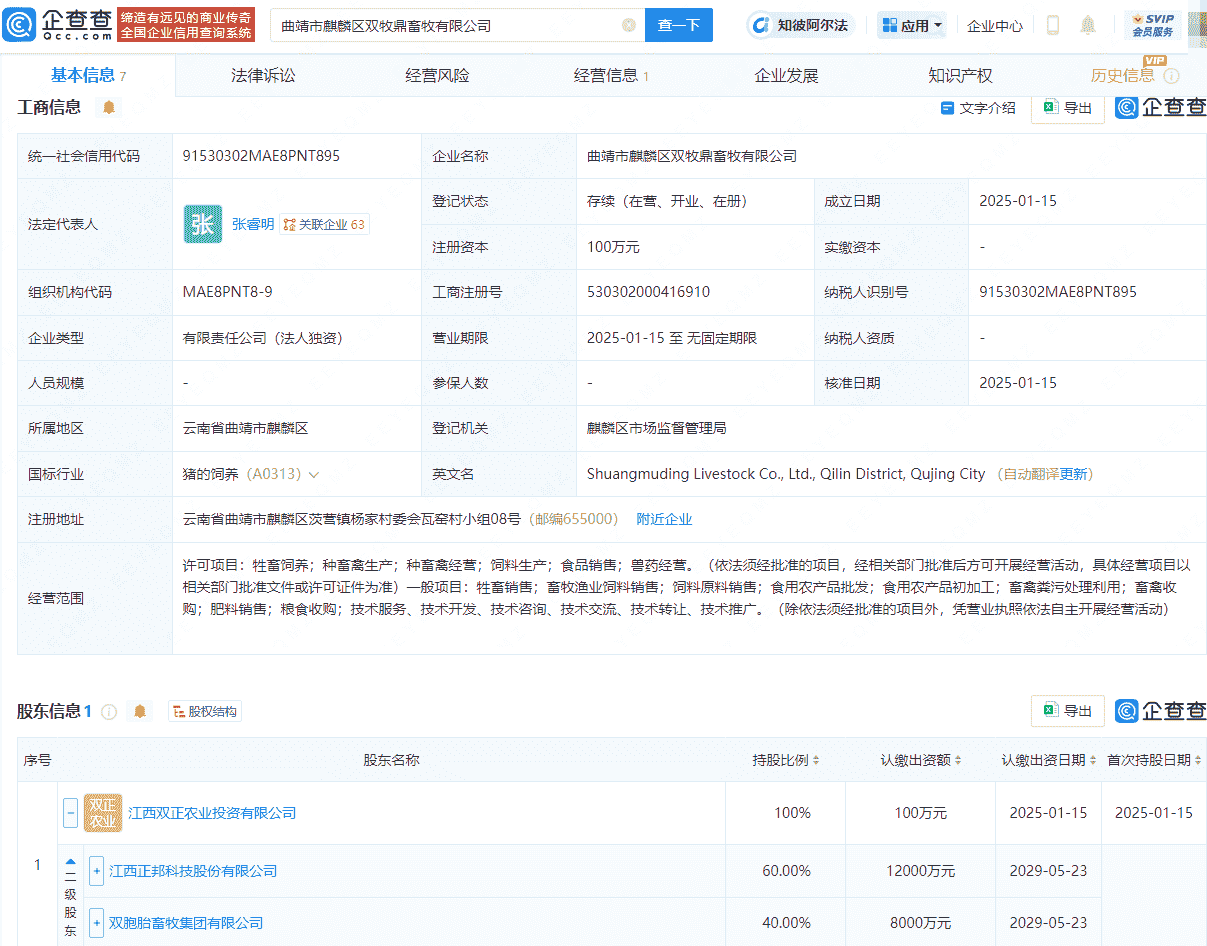Viewport: 1207px width, 946px height.
Task: Click the bell icon next to 工商信息
Action: (x=109, y=107)
